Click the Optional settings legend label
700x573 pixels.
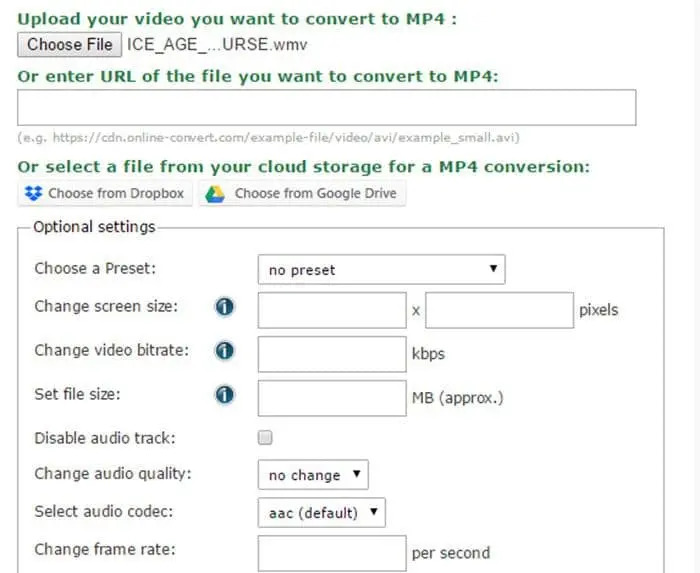click(94, 227)
